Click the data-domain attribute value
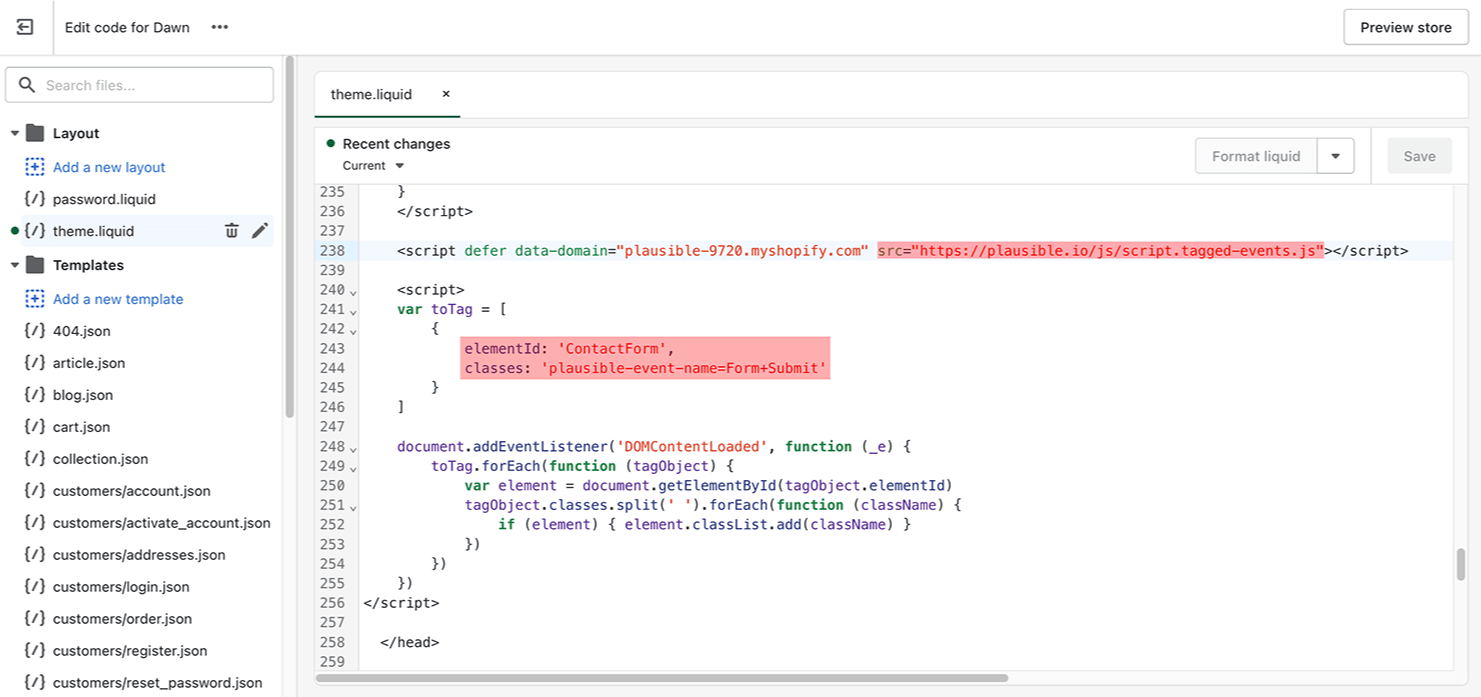The width and height of the screenshot is (1481, 697). [x=742, y=251]
